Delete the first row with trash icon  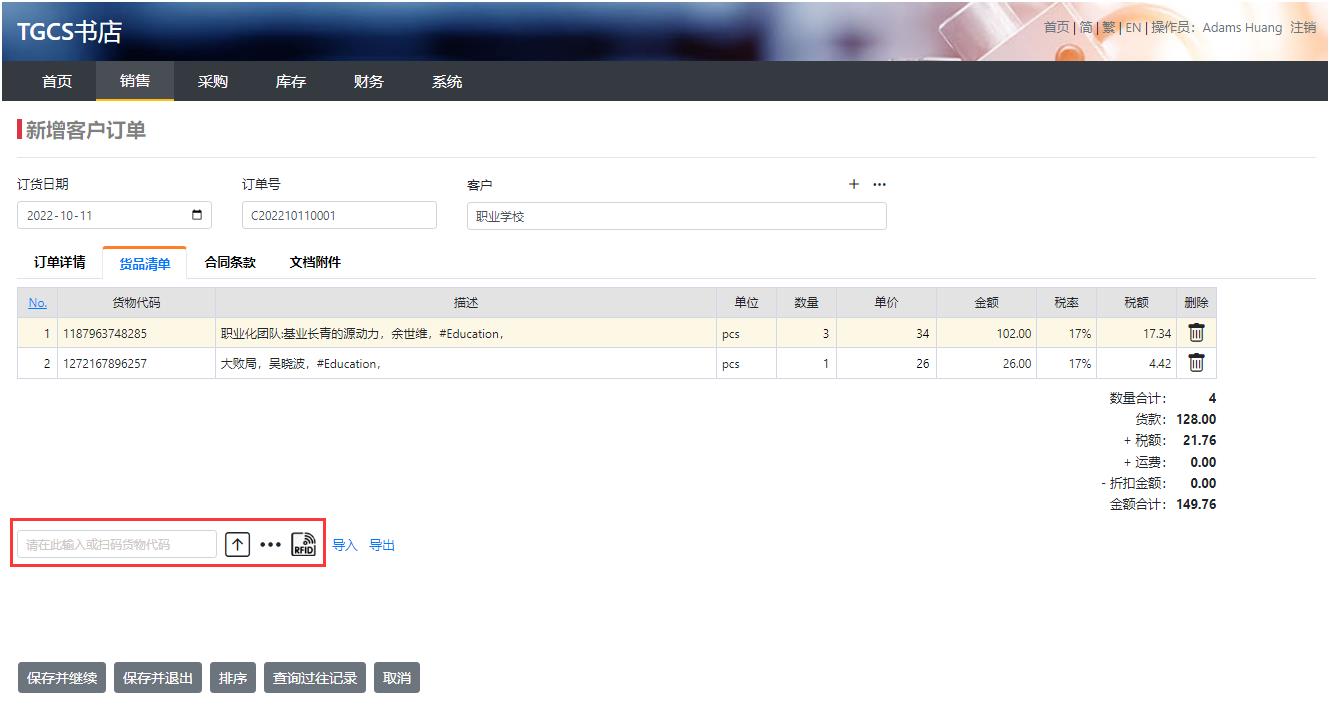1196,334
